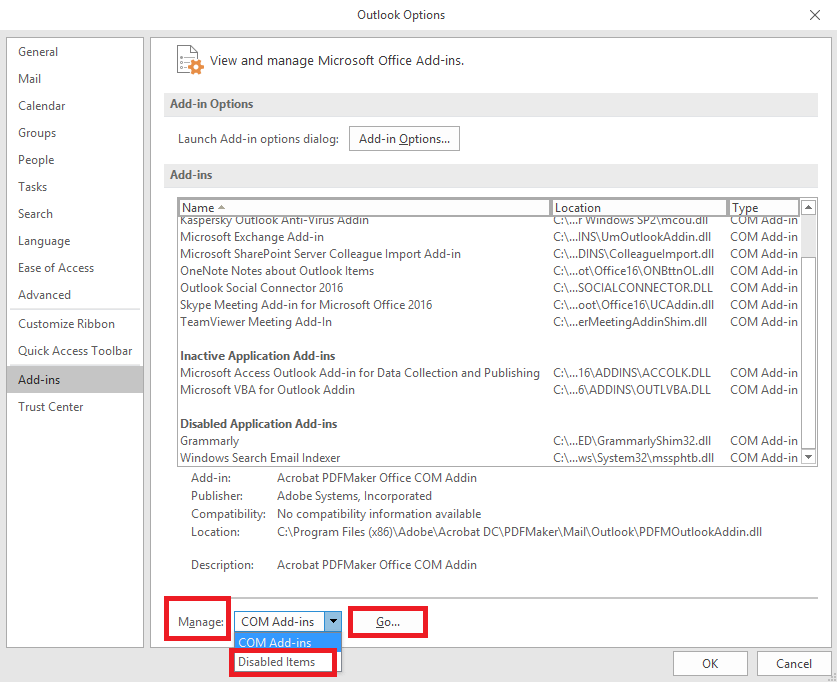Click the SOCIALCONNECTOR.DLL location cell

click(633, 288)
